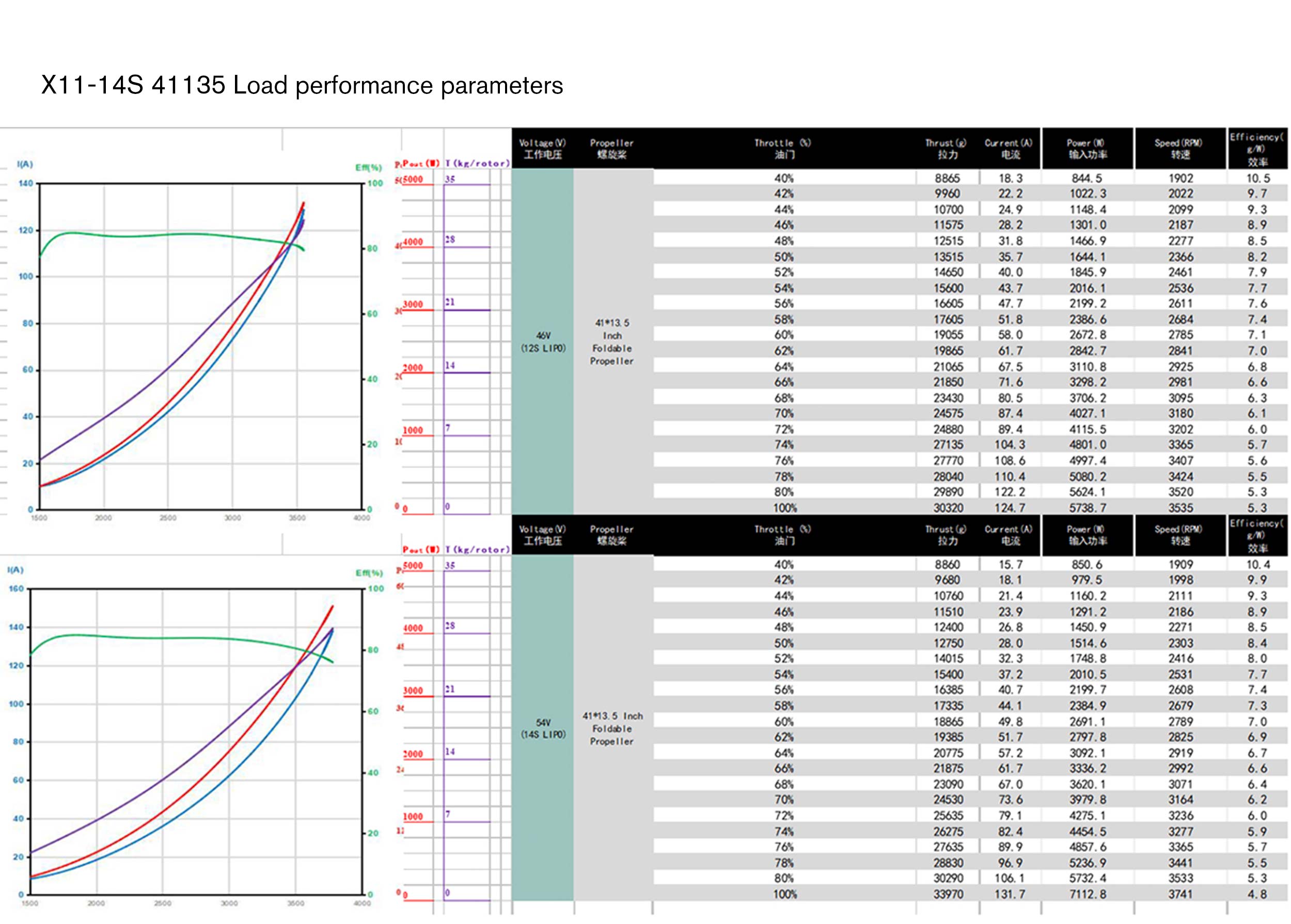
Task: Click the top Thrust (g) column header
Action: click(946, 149)
